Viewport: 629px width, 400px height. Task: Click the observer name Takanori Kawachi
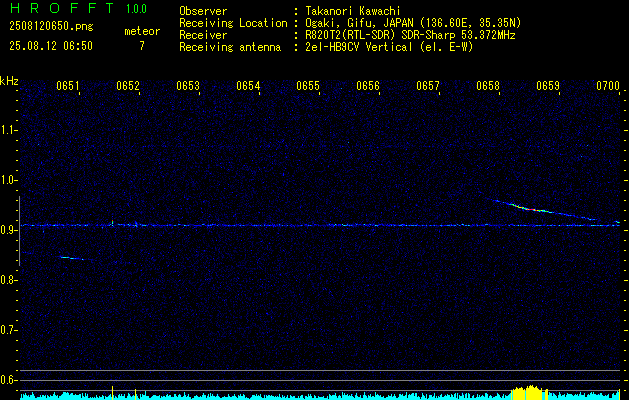353,11
